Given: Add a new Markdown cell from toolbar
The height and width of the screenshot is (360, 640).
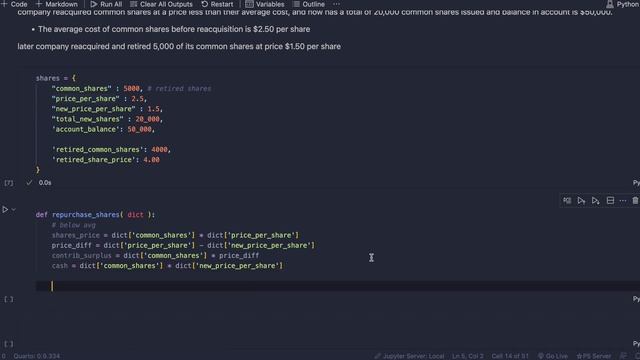Looking at the screenshot, I should [56, 4].
